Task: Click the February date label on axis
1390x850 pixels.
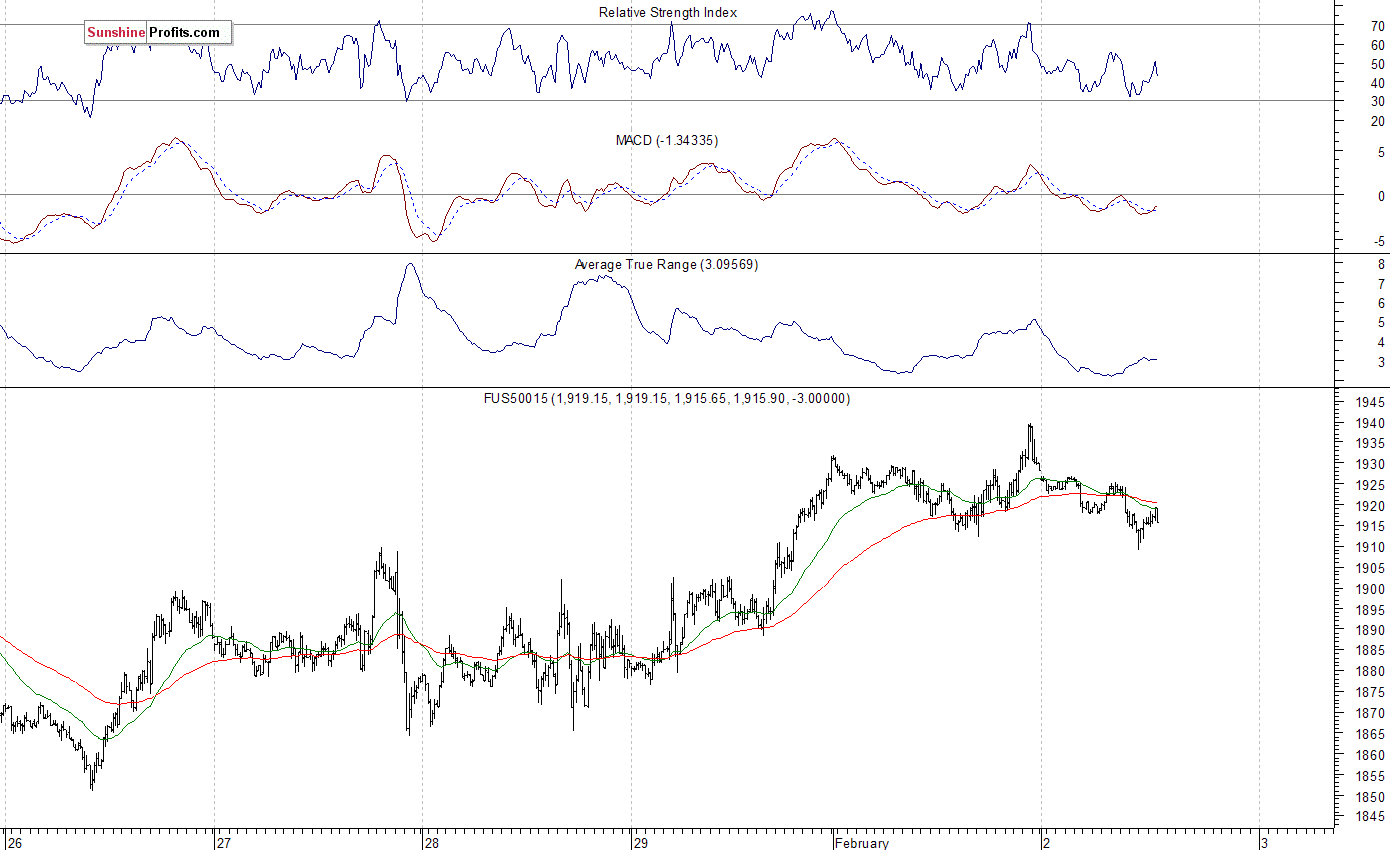Action: pos(862,843)
